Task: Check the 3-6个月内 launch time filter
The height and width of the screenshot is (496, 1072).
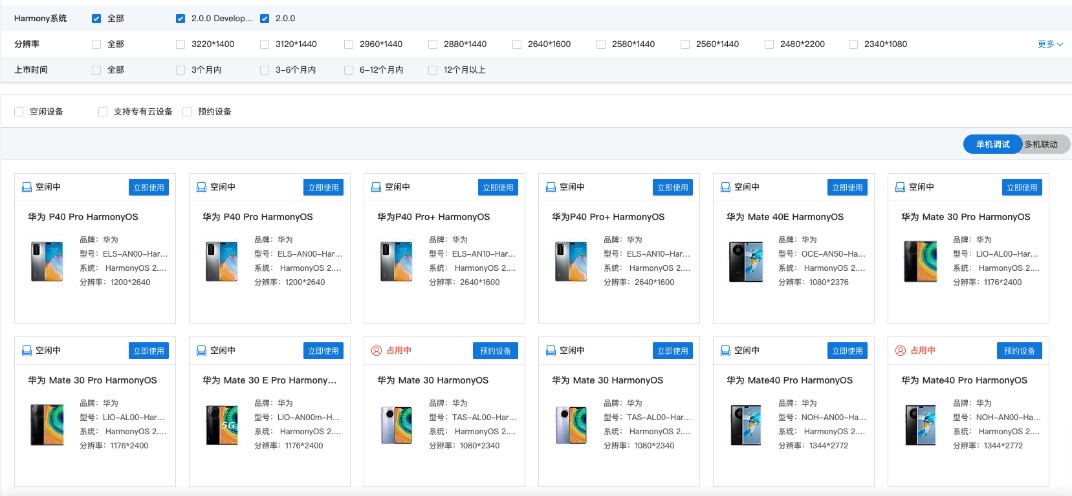Action: click(x=265, y=70)
